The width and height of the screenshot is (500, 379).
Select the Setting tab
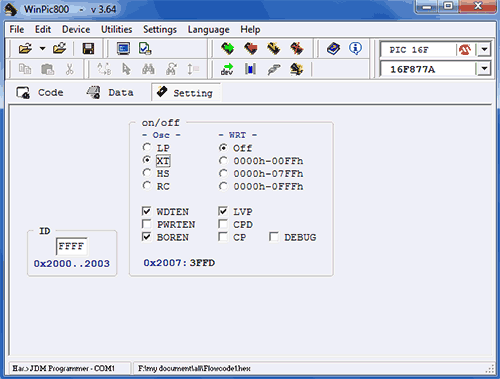click(186, 93)
